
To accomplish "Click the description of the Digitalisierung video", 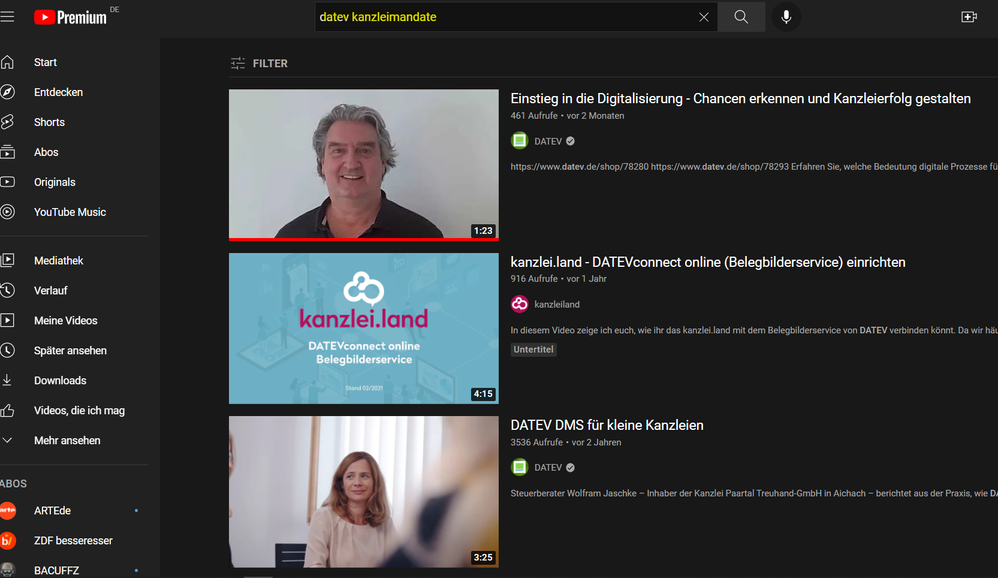I will pyautogui.click(x=754, y=167).
